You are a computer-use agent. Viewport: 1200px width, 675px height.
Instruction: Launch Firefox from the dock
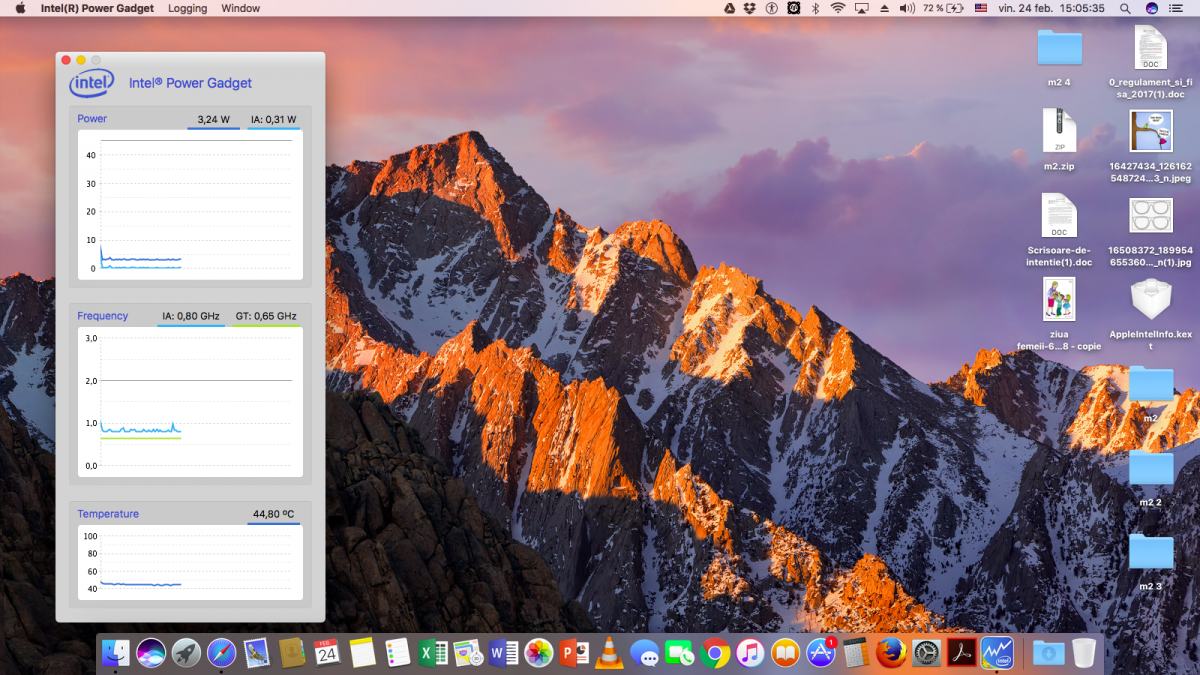pos(890,653)
